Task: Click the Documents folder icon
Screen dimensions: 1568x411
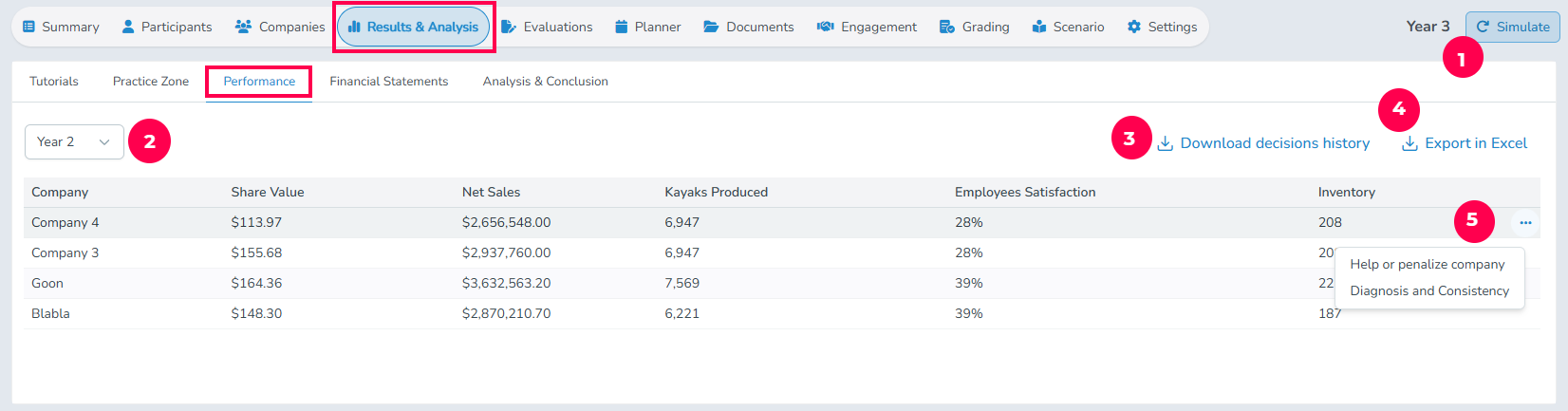Action: [x=711, y=27]
